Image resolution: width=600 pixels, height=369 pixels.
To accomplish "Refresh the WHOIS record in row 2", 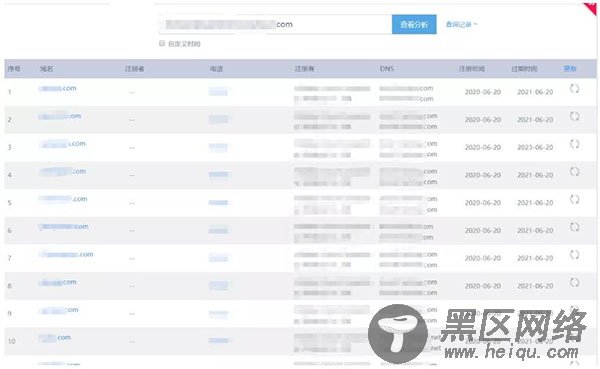I will click(574, 116).
